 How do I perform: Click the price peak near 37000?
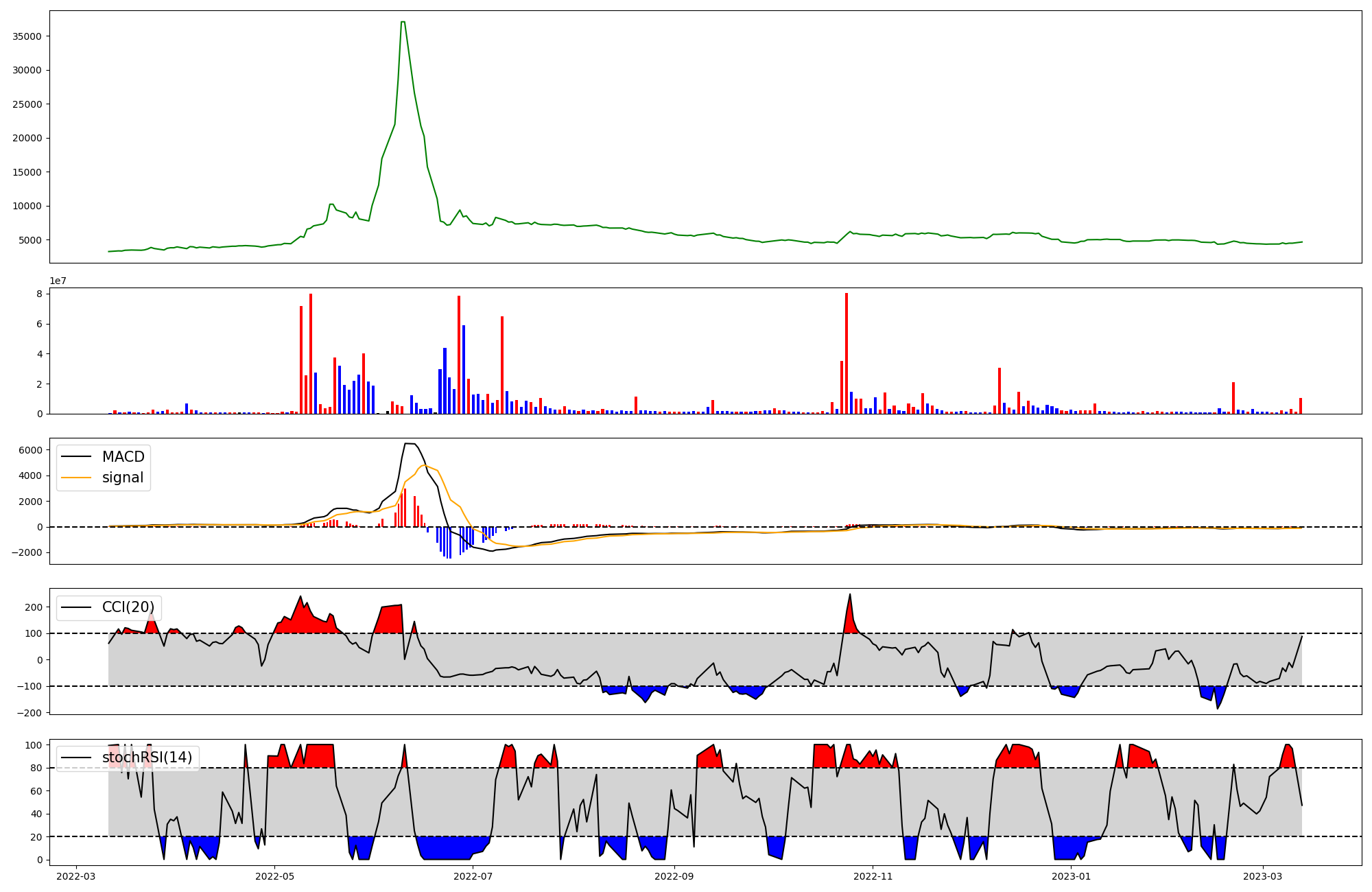[x=403, y=23]
